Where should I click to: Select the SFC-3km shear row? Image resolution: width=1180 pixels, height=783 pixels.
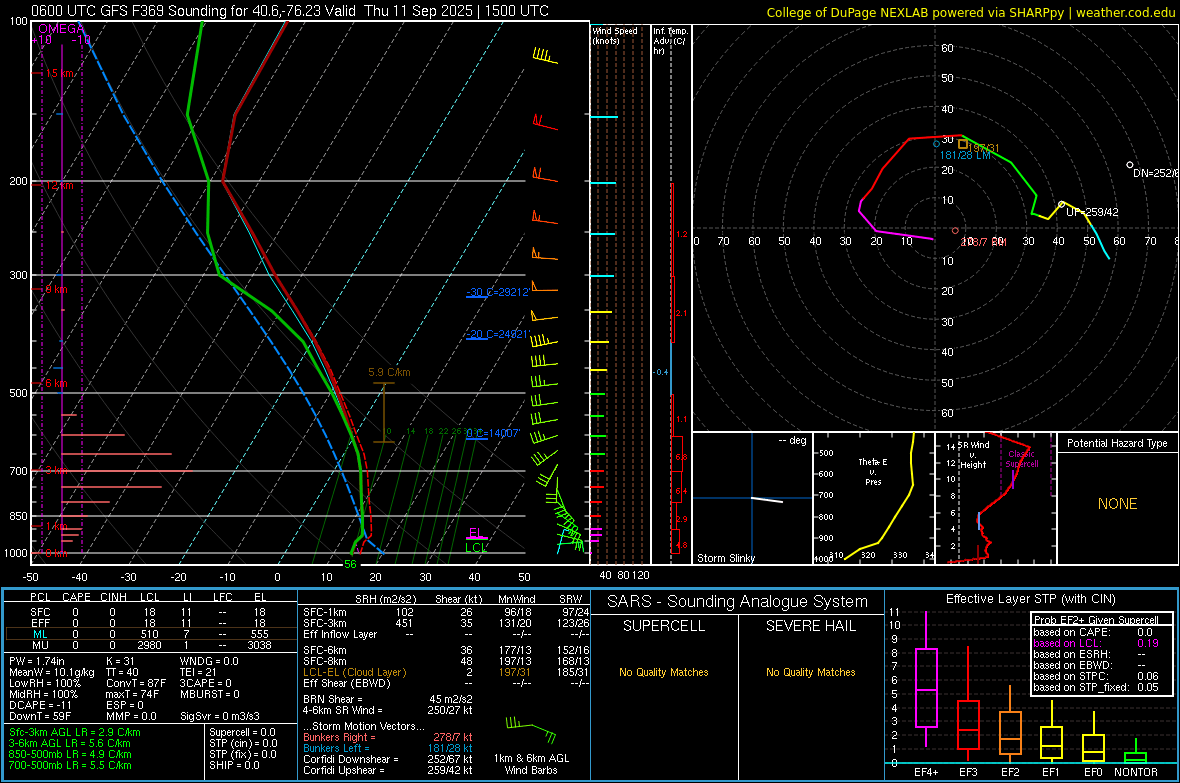point(446,623)
